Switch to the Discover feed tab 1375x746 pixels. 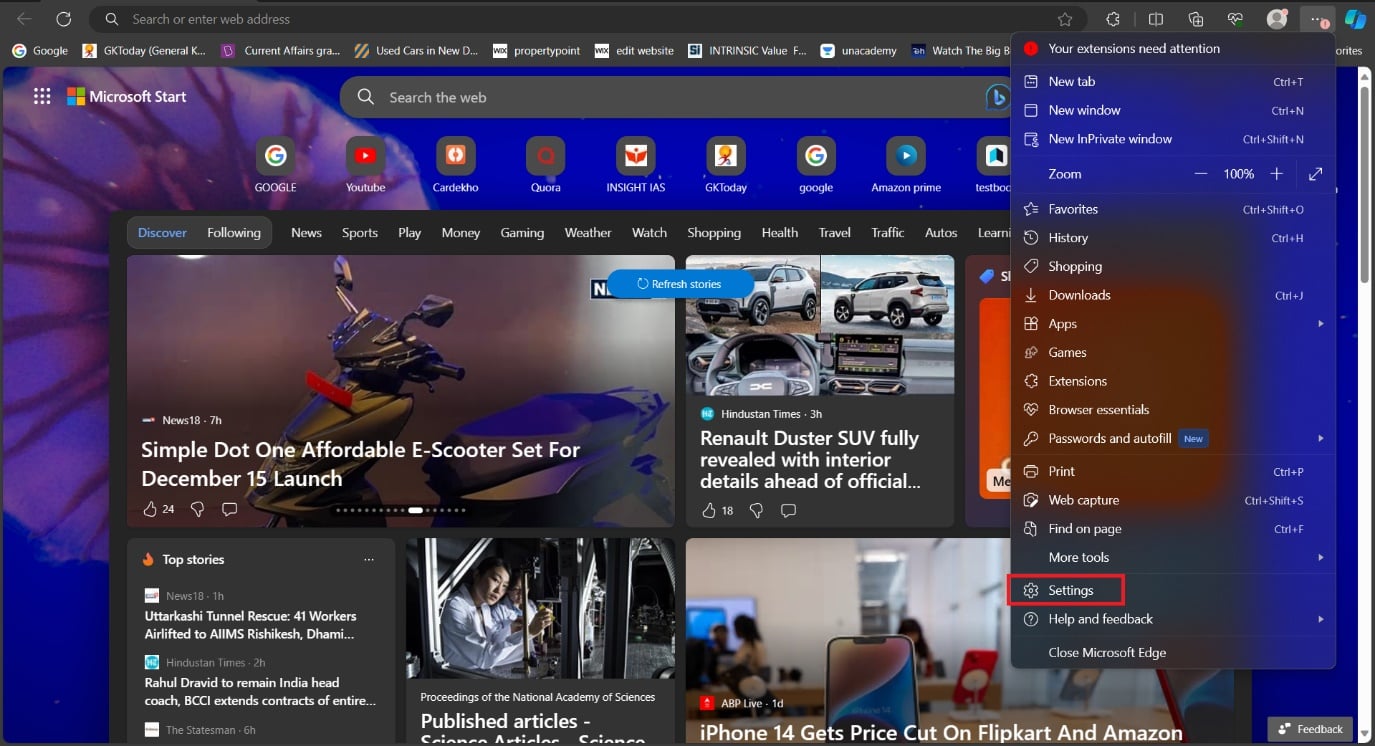(x=162, y=232)
